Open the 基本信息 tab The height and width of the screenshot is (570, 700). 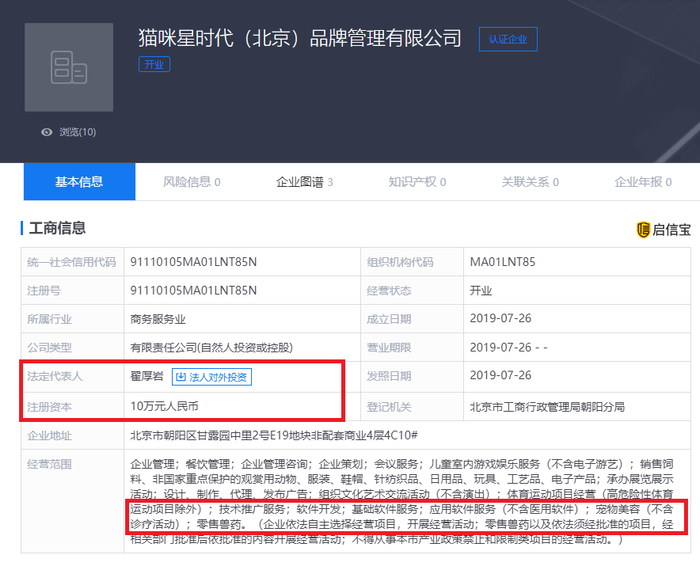(x=79, y=182)
